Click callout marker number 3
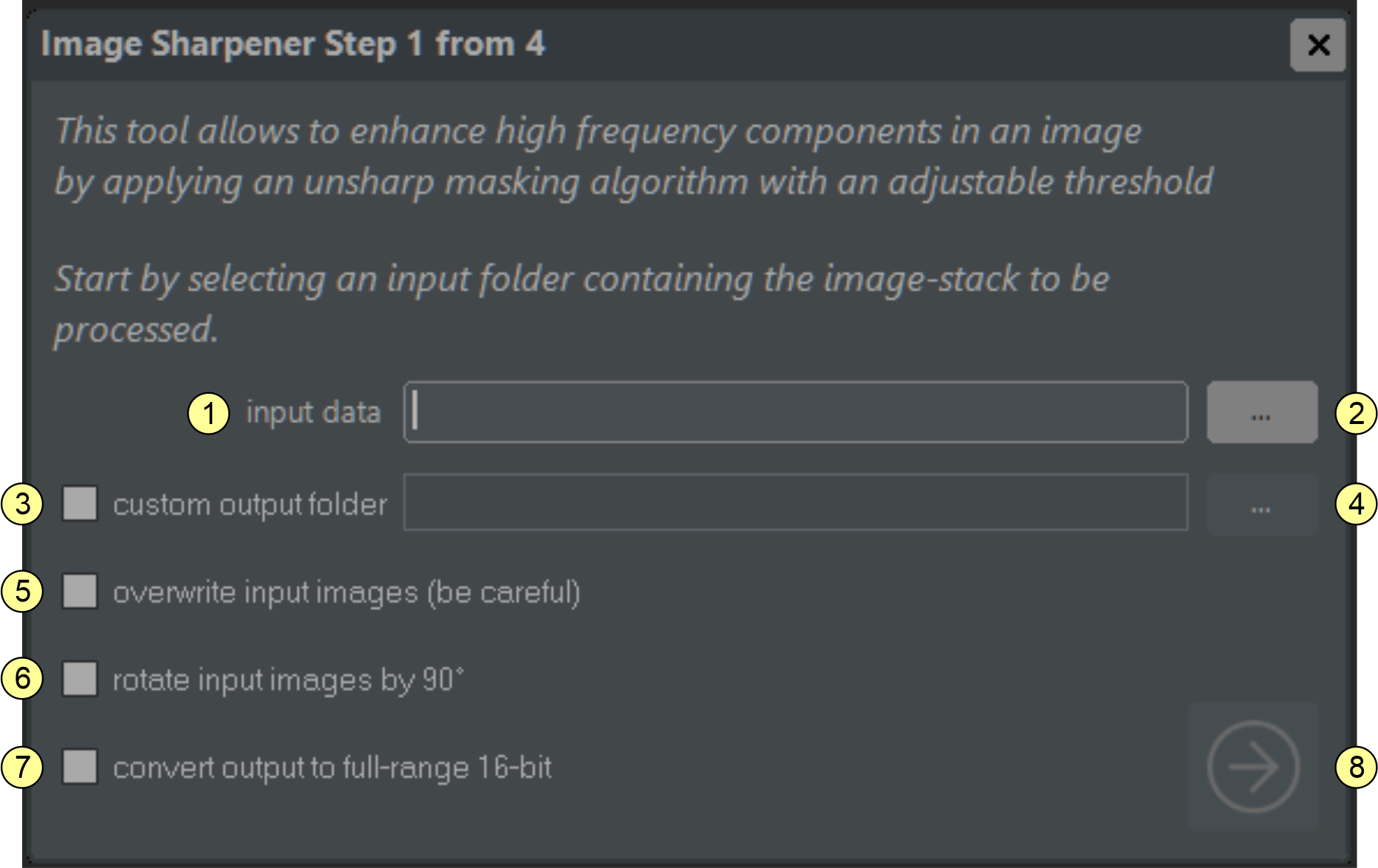Screen dimensions: 1378x868 pyautogui.click(x=22, y=504)
